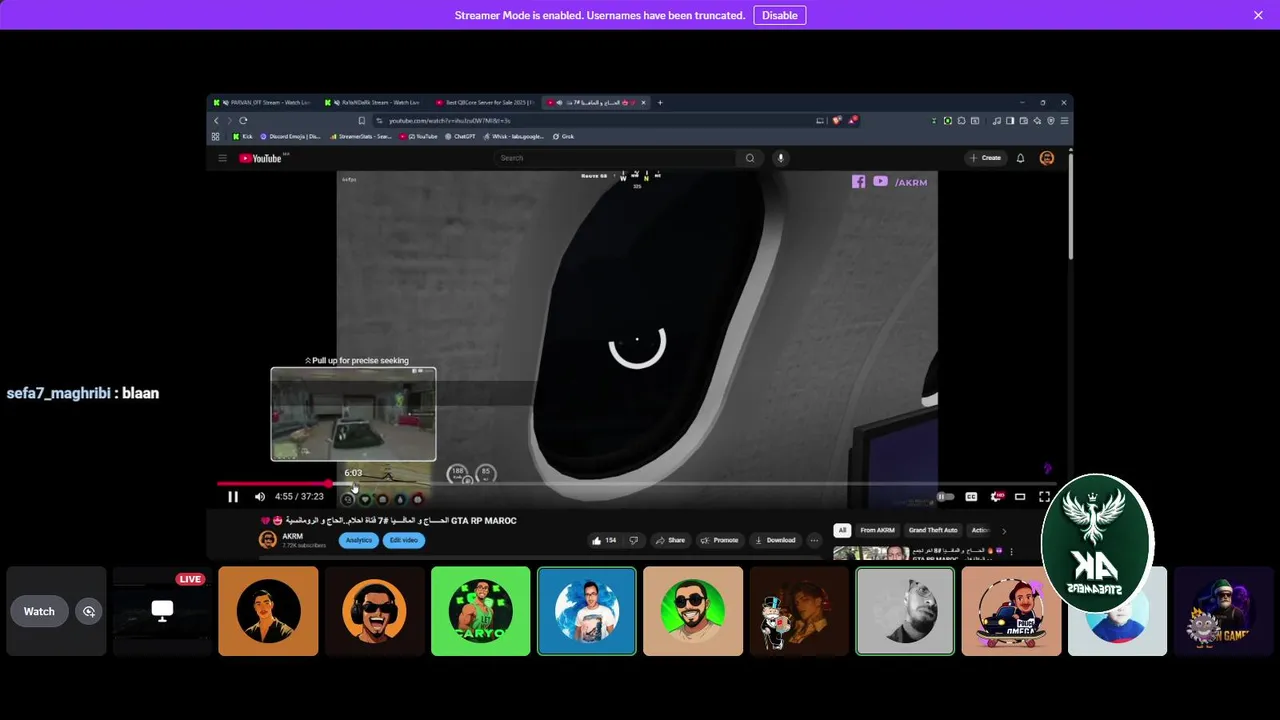Open the Watch stream button

click(39, 611)
